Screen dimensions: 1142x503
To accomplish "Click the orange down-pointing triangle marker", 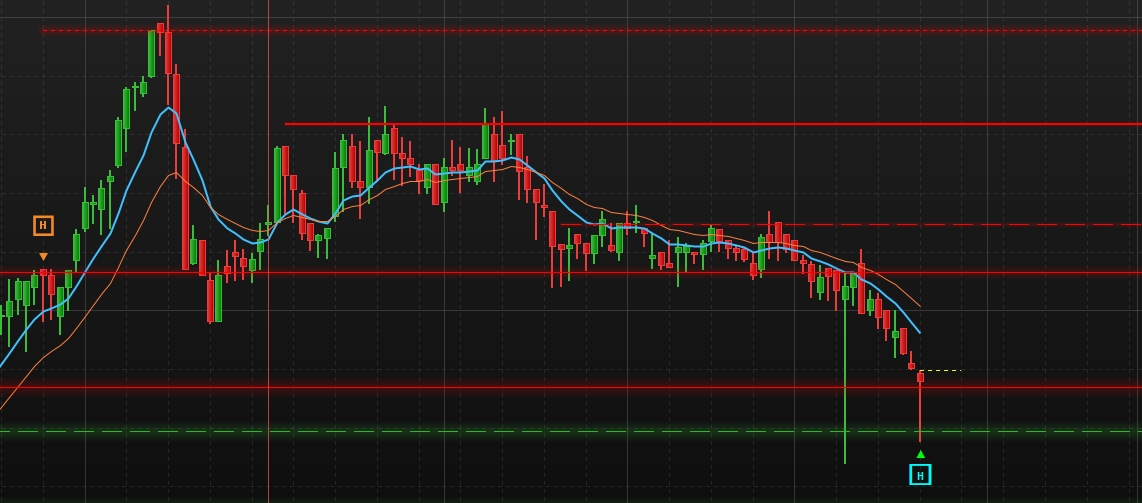I will 44,256.
